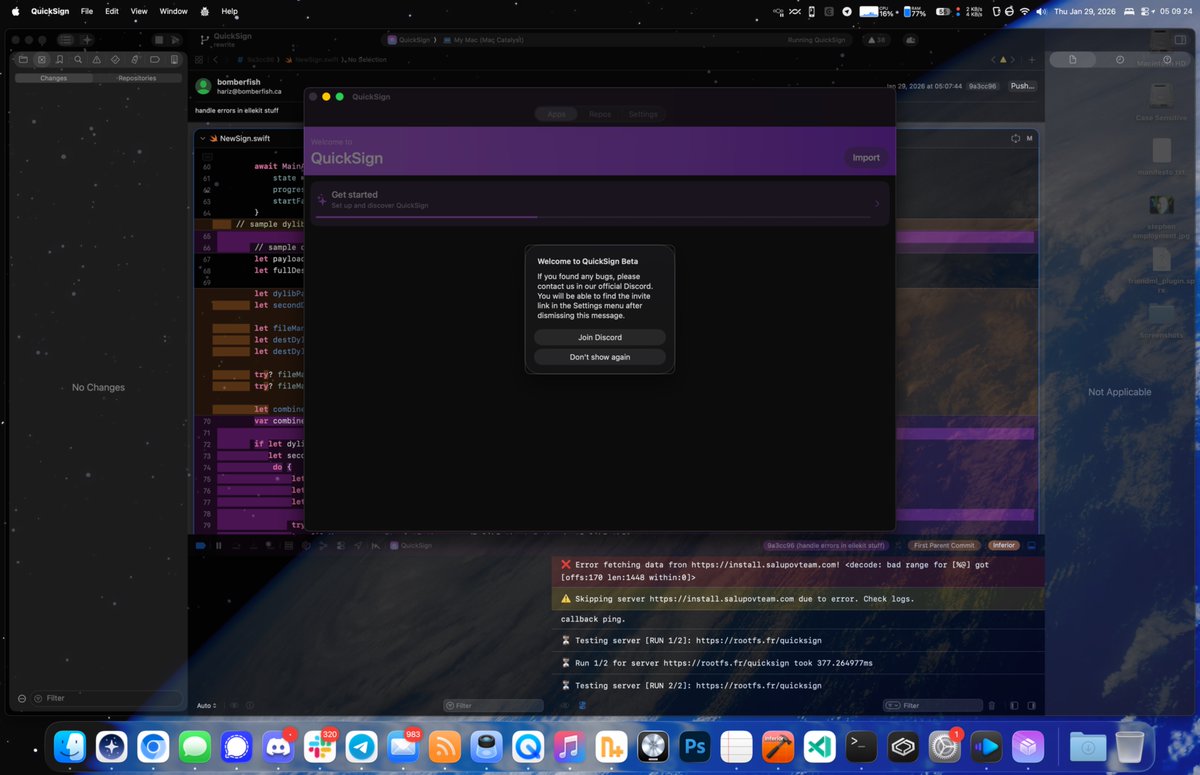Open Discord from the Dock
Image resolution: width=1200 pixels, height=775 pixels.
click(x=277, y=746)
